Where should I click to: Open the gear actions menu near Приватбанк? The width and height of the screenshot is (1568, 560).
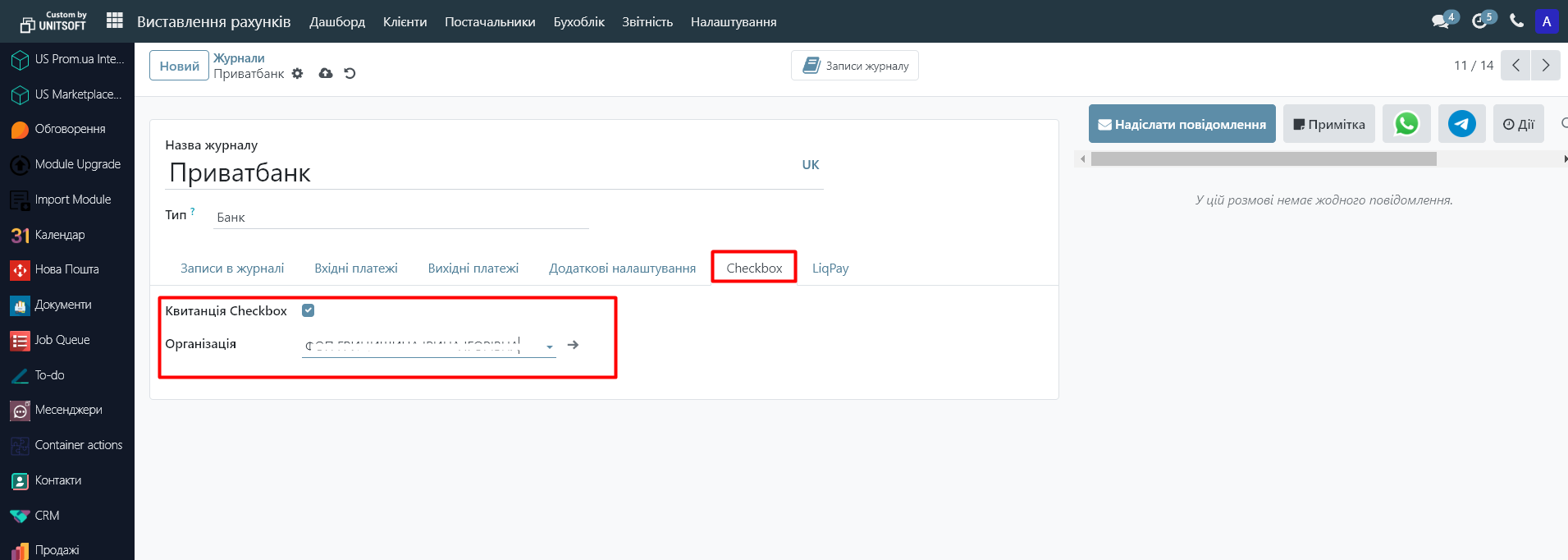[x=298, y=74]
